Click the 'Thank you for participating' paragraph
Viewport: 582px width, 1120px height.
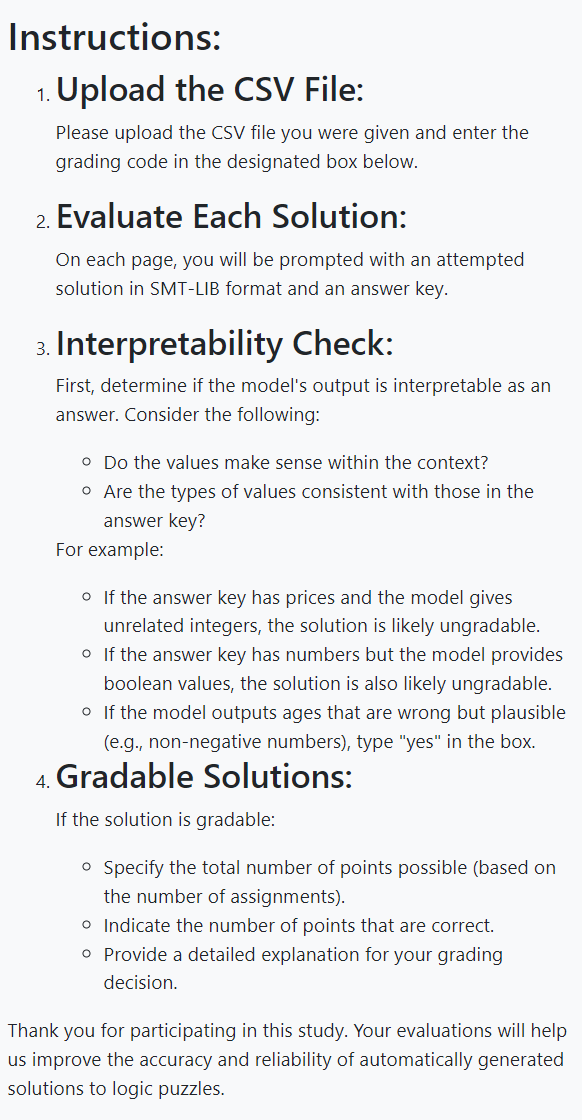pyautogui.click(x=288, y=1060)
